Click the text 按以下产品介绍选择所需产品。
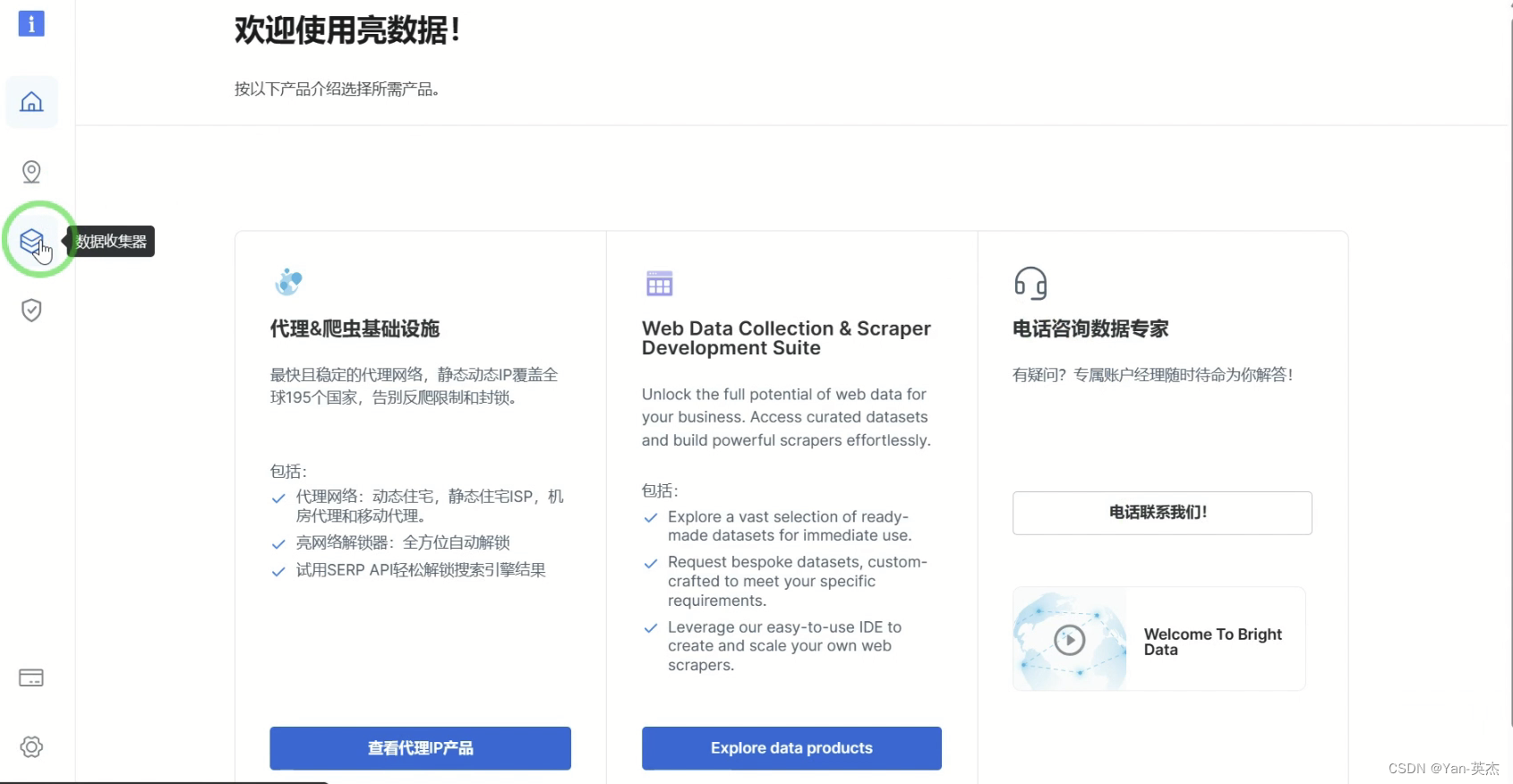This screenshot has height=784, width=1513. coord(338,89)
